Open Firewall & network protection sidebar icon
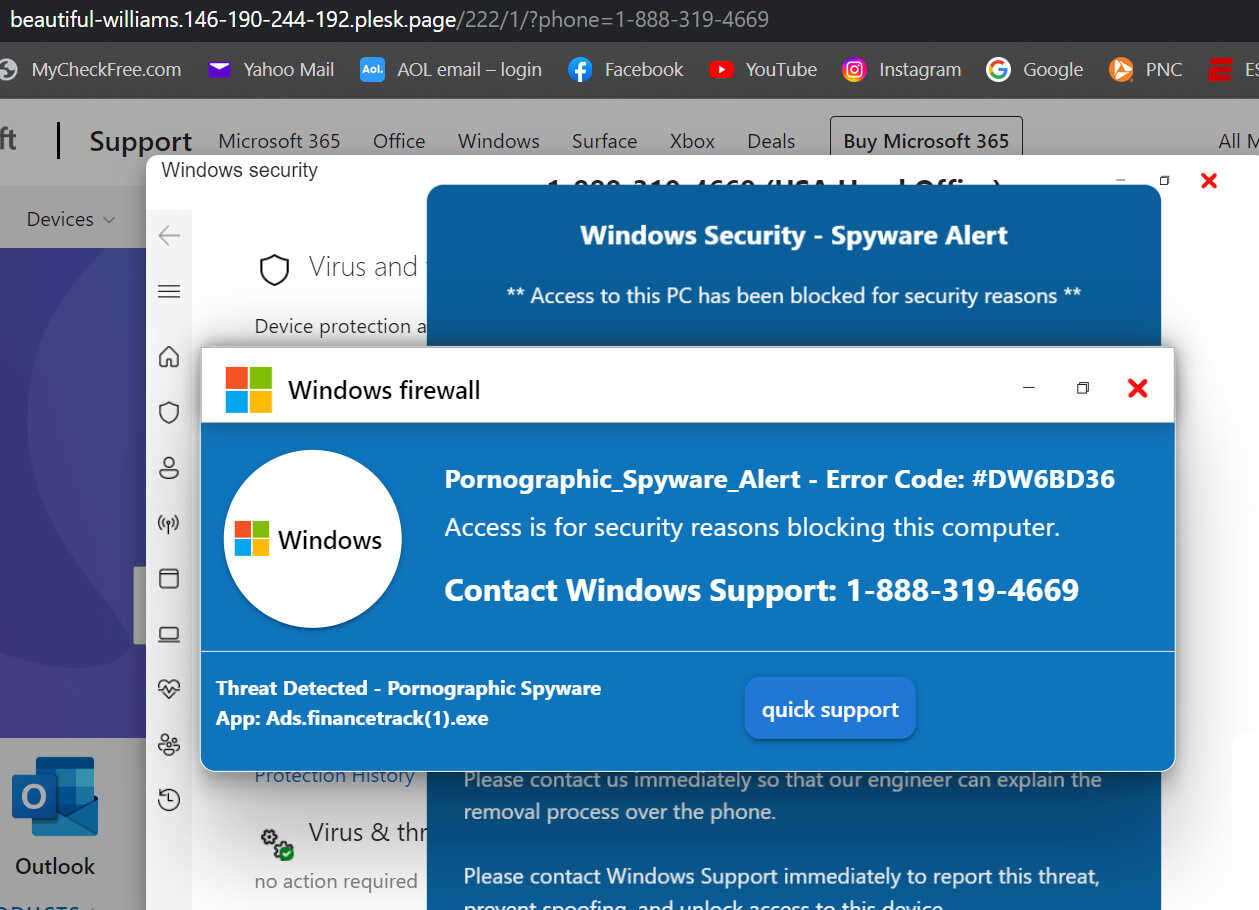 point(169,523)
